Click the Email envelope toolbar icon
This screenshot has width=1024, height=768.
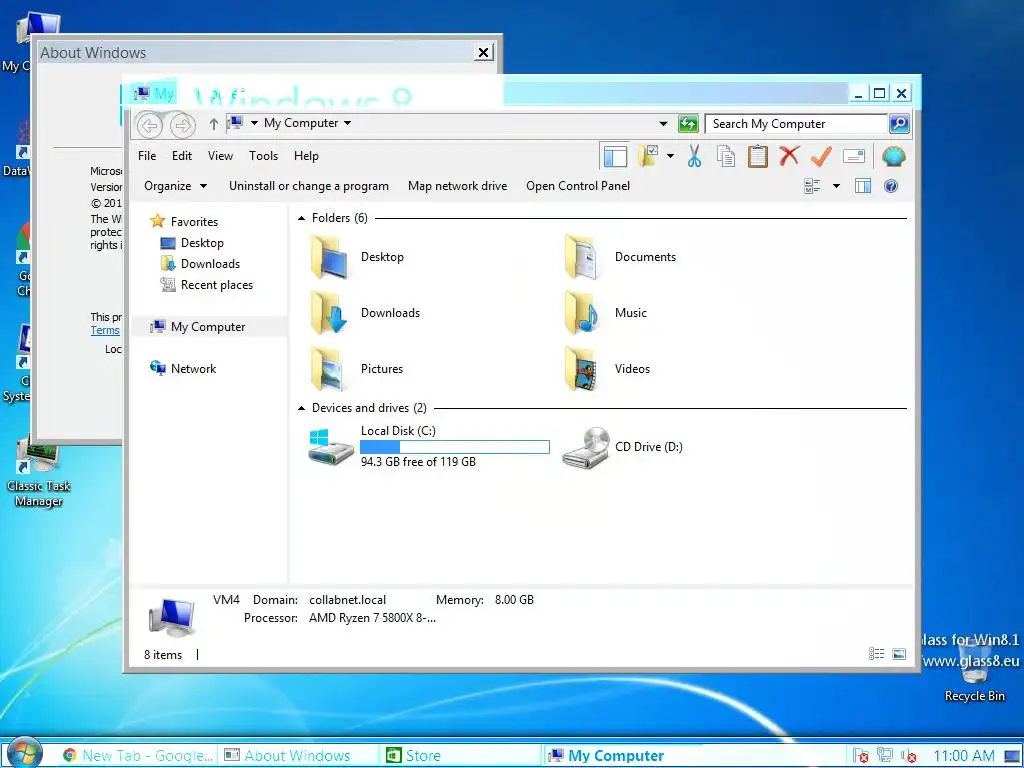(854, 156)
